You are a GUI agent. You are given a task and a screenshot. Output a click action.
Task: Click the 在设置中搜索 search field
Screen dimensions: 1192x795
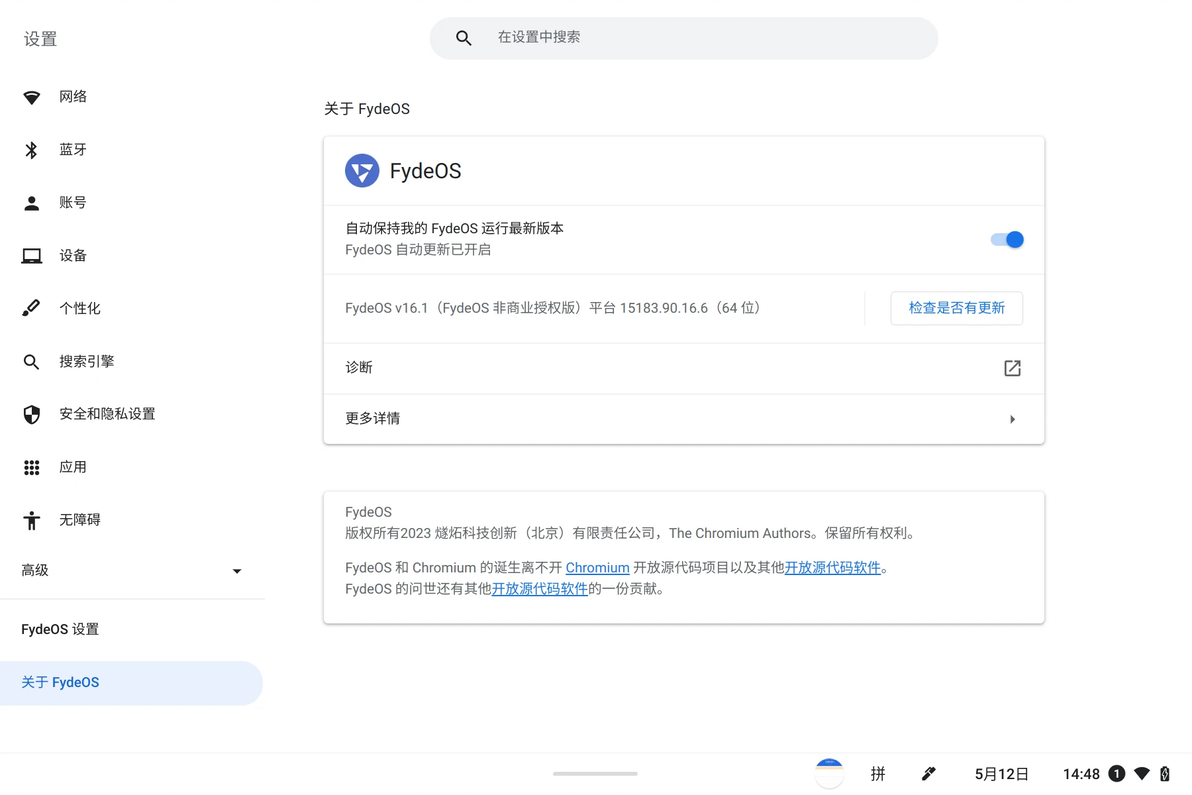tap(683, 38)
